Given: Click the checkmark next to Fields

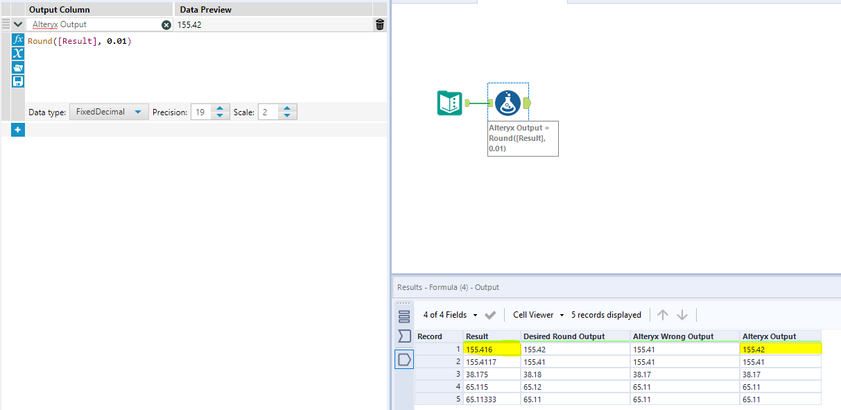Looking at the screenshot, I should pos(490,315).
